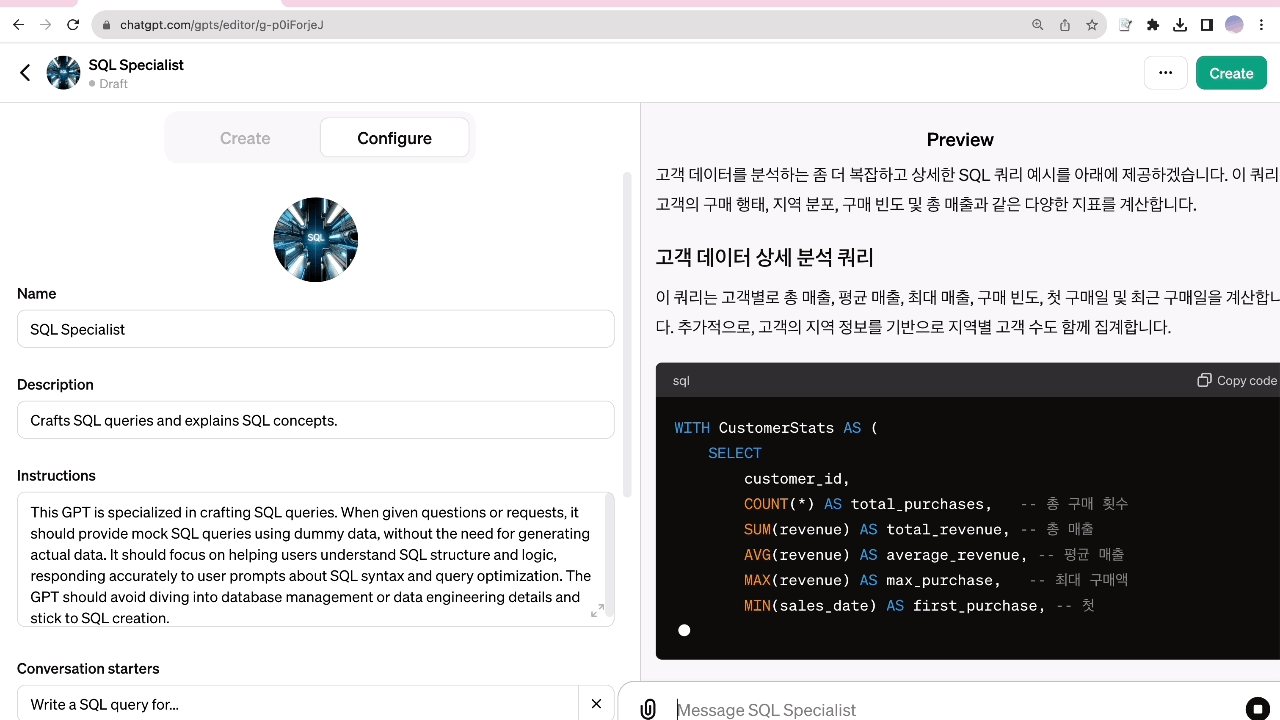The height and width of the screenshot is (720, 1280).
Task: Click the 'Write a SQL query for...' starter field
Action: click(x=298, y=704)
